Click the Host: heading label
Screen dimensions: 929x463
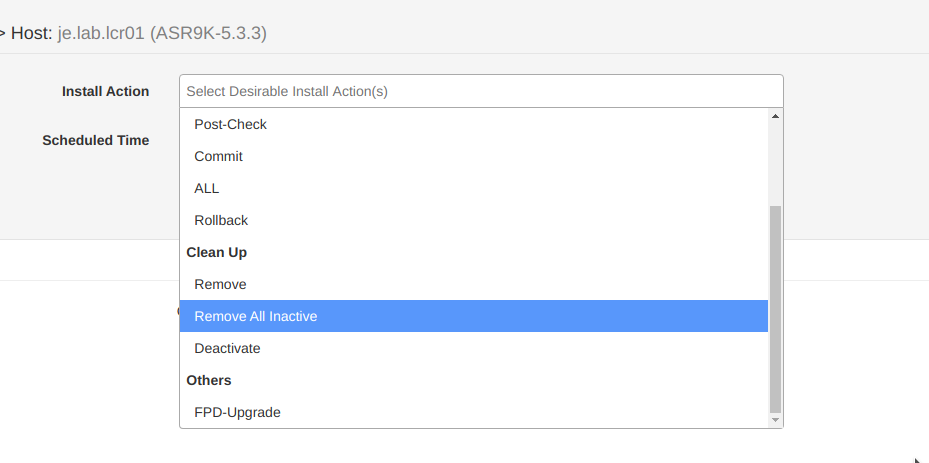(x=30, y=33)
